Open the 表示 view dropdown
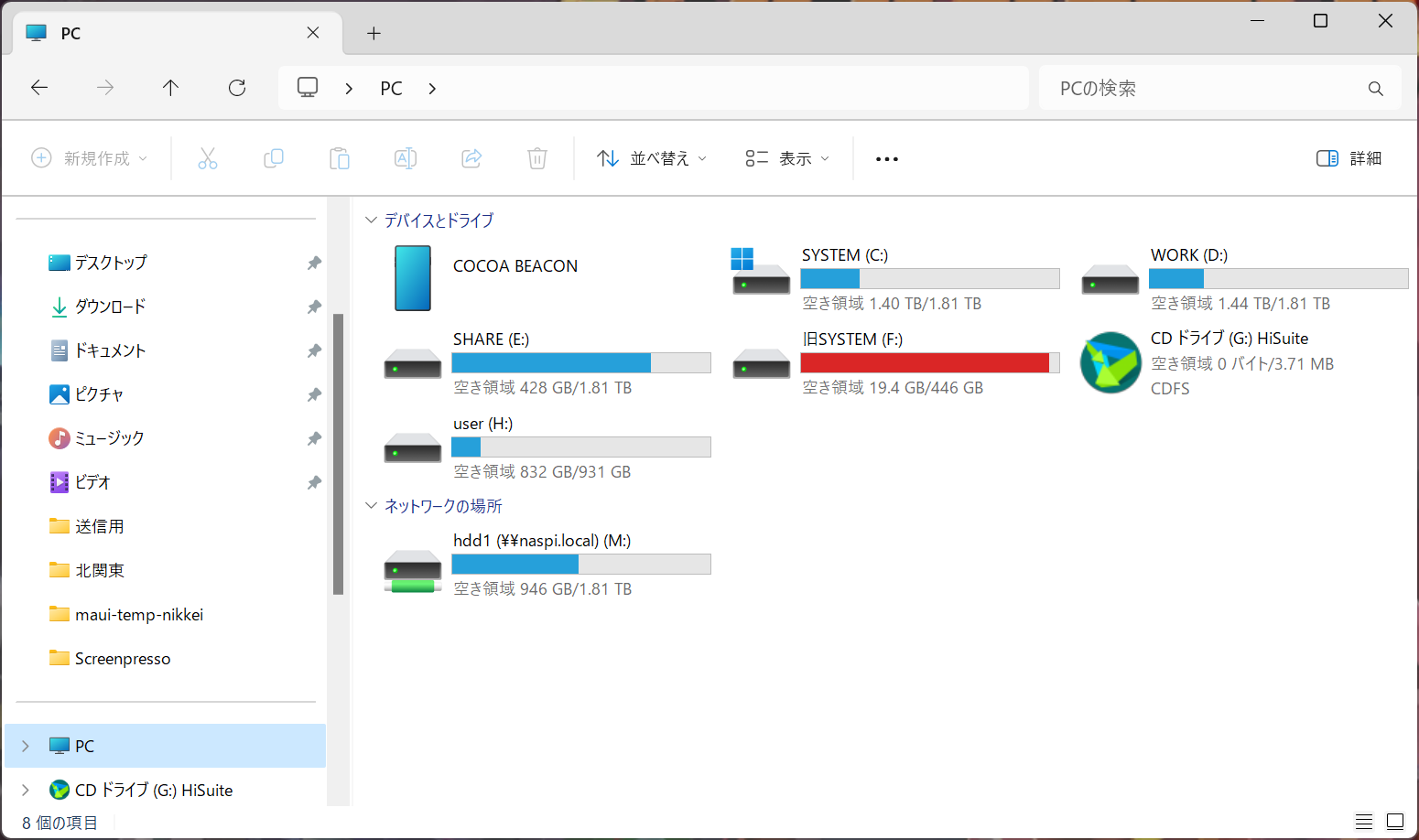This screenshot has height=840, width=1419. 787,158
